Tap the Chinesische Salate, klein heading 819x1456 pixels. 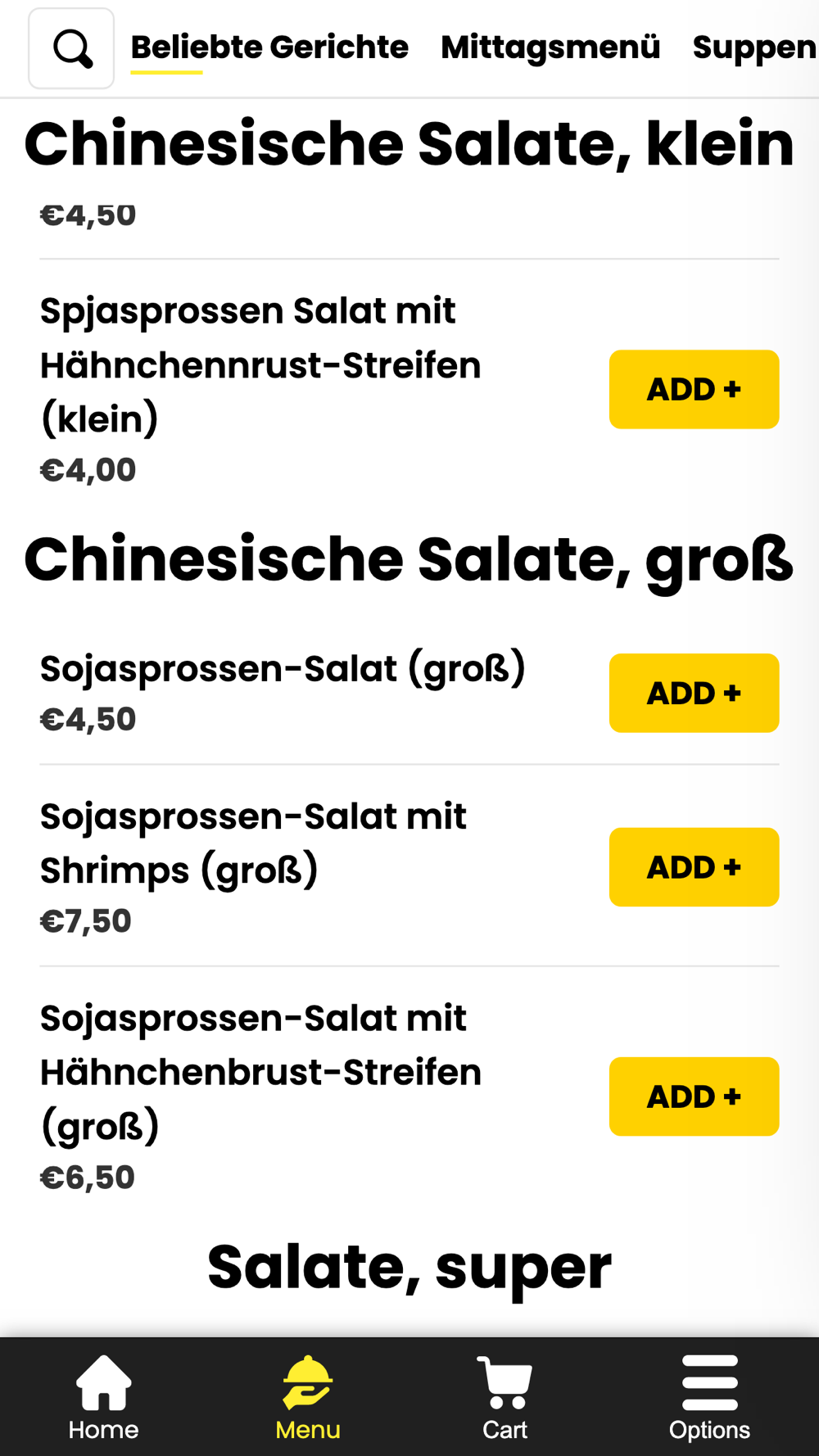point(409,144)
